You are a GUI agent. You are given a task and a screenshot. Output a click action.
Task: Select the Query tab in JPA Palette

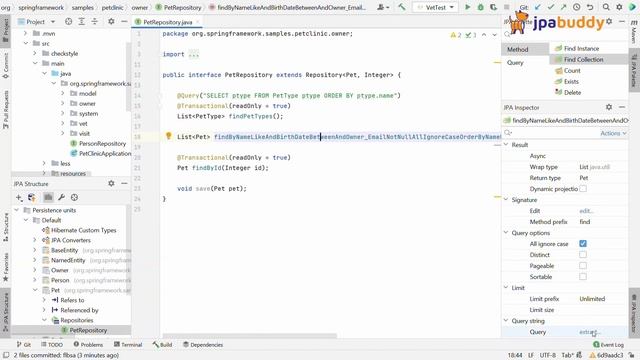525,63
